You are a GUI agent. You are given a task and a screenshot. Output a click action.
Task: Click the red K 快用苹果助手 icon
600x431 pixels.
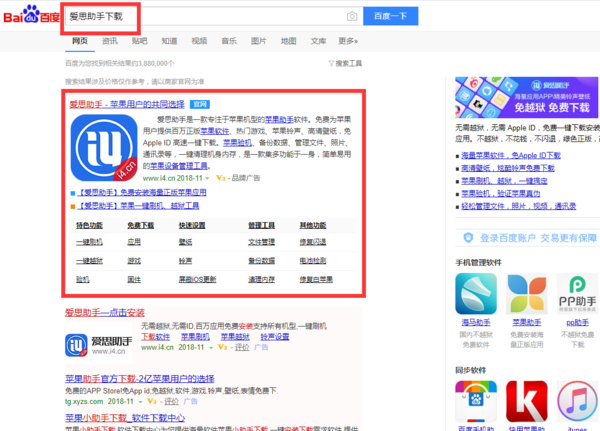tap(527, 402)
